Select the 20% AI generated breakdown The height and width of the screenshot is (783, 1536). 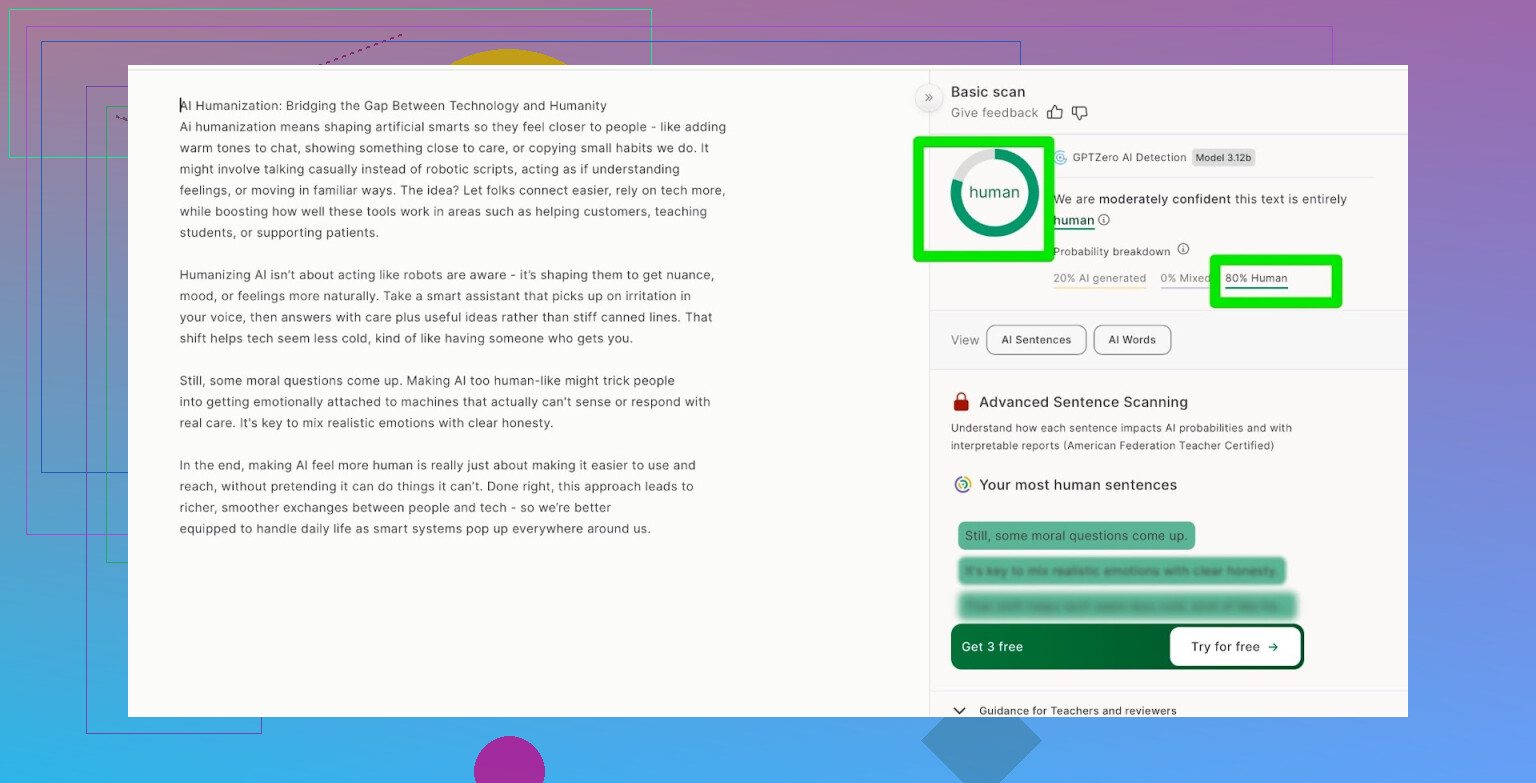[x=1099, y=279]
